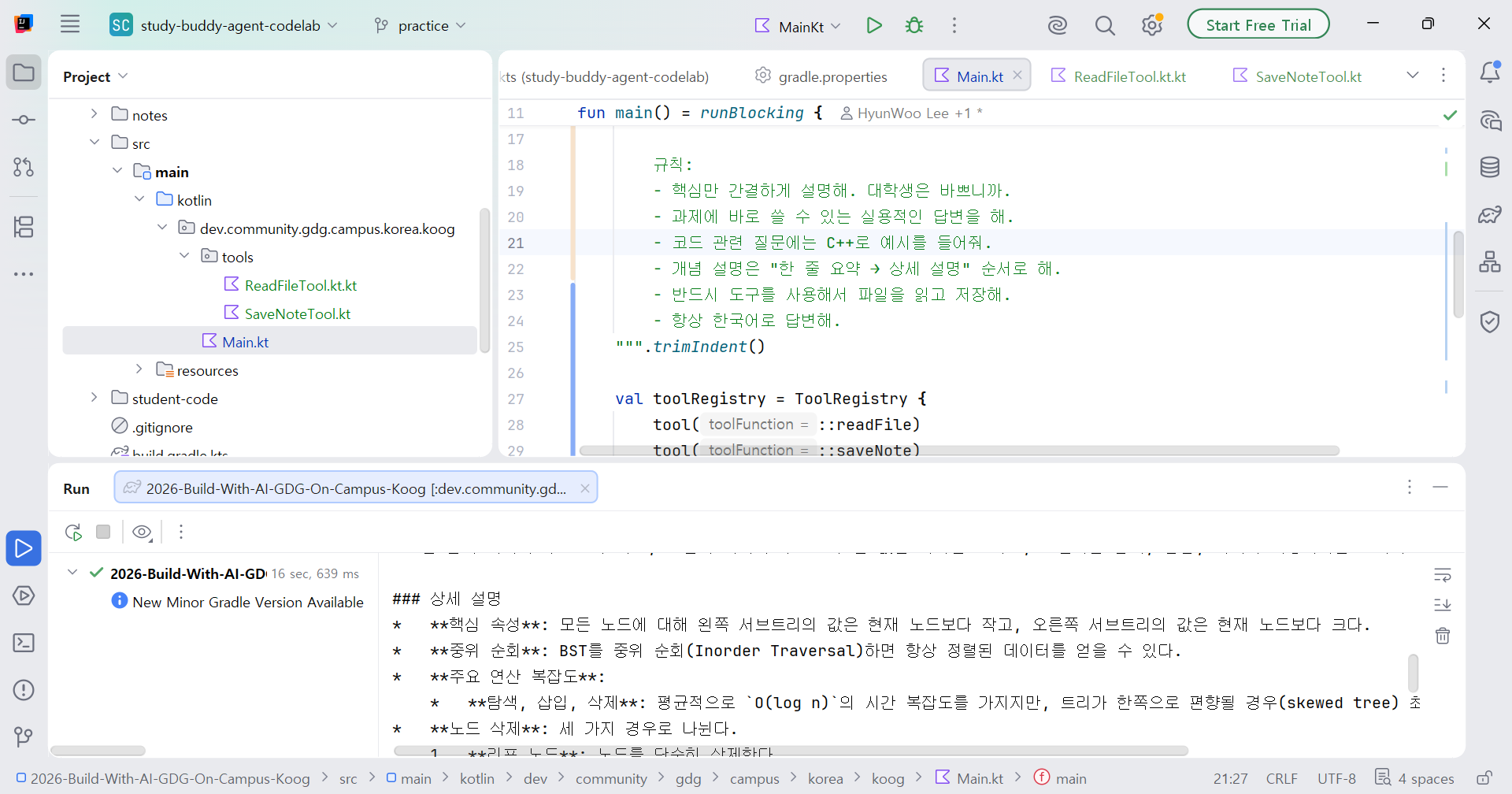The height and width of the screenshot is (794, 1512).
Task: Open the security shield tool window
Action: click(x=1490, y=321)
